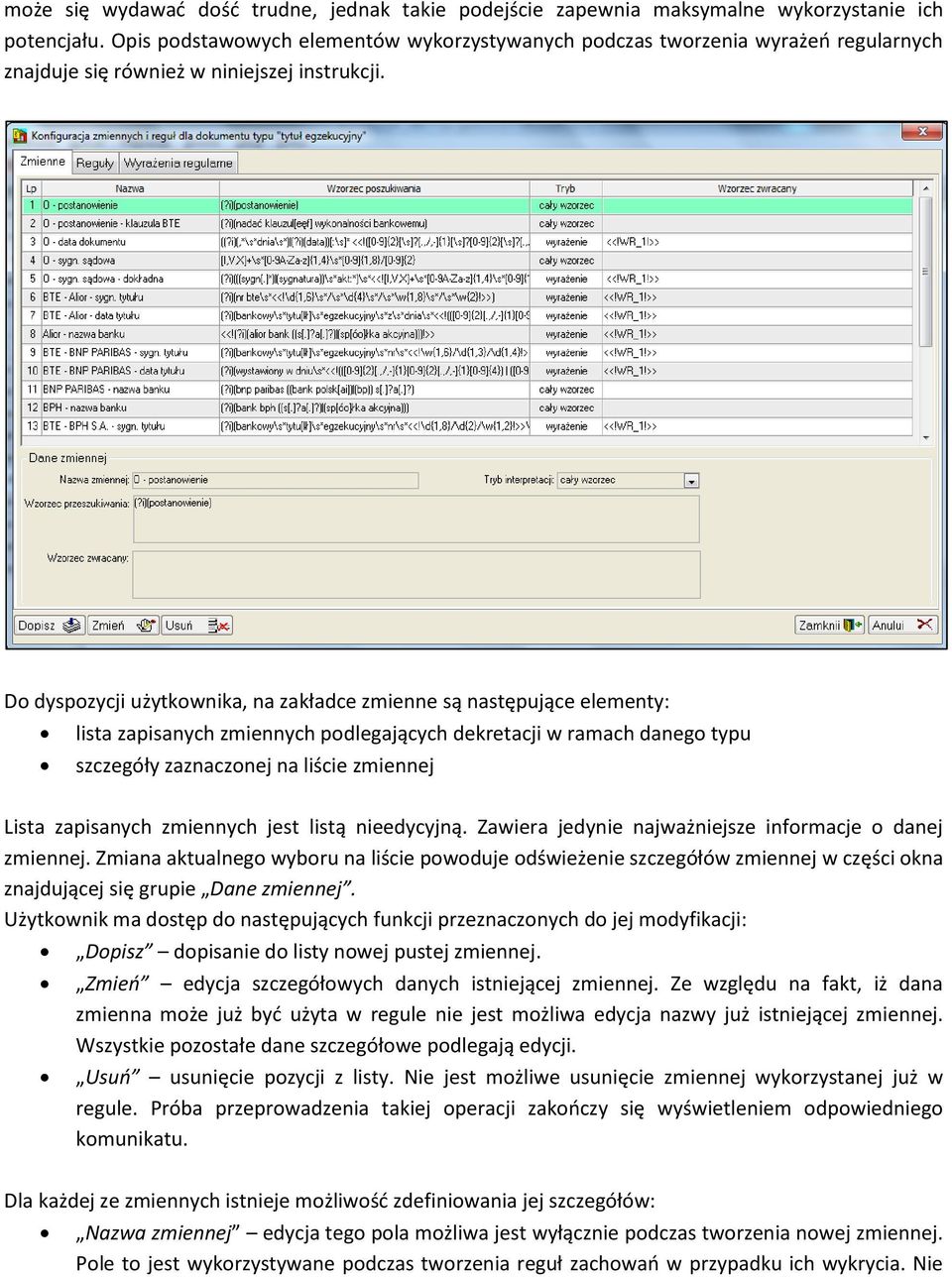Click the variables list vertical scrollbar

click(926, 311)
